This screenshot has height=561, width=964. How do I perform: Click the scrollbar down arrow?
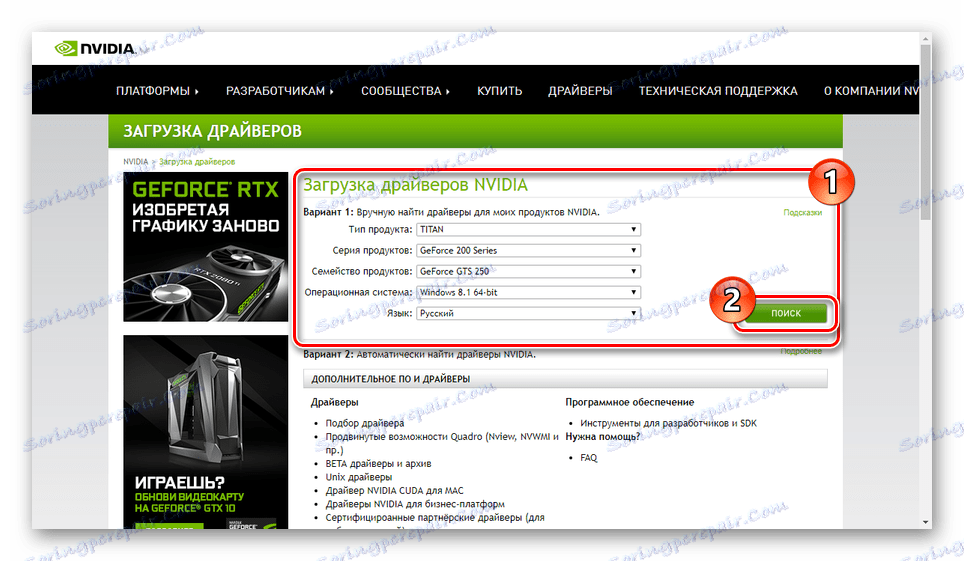[925, 522]
